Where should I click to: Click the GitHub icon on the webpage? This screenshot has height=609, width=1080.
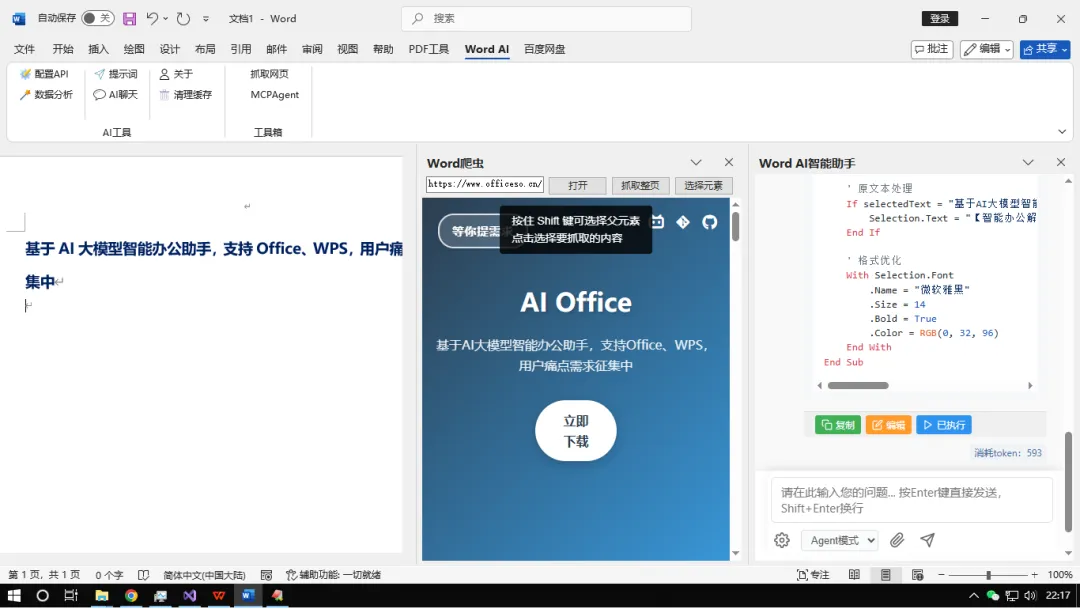[709, 222]
